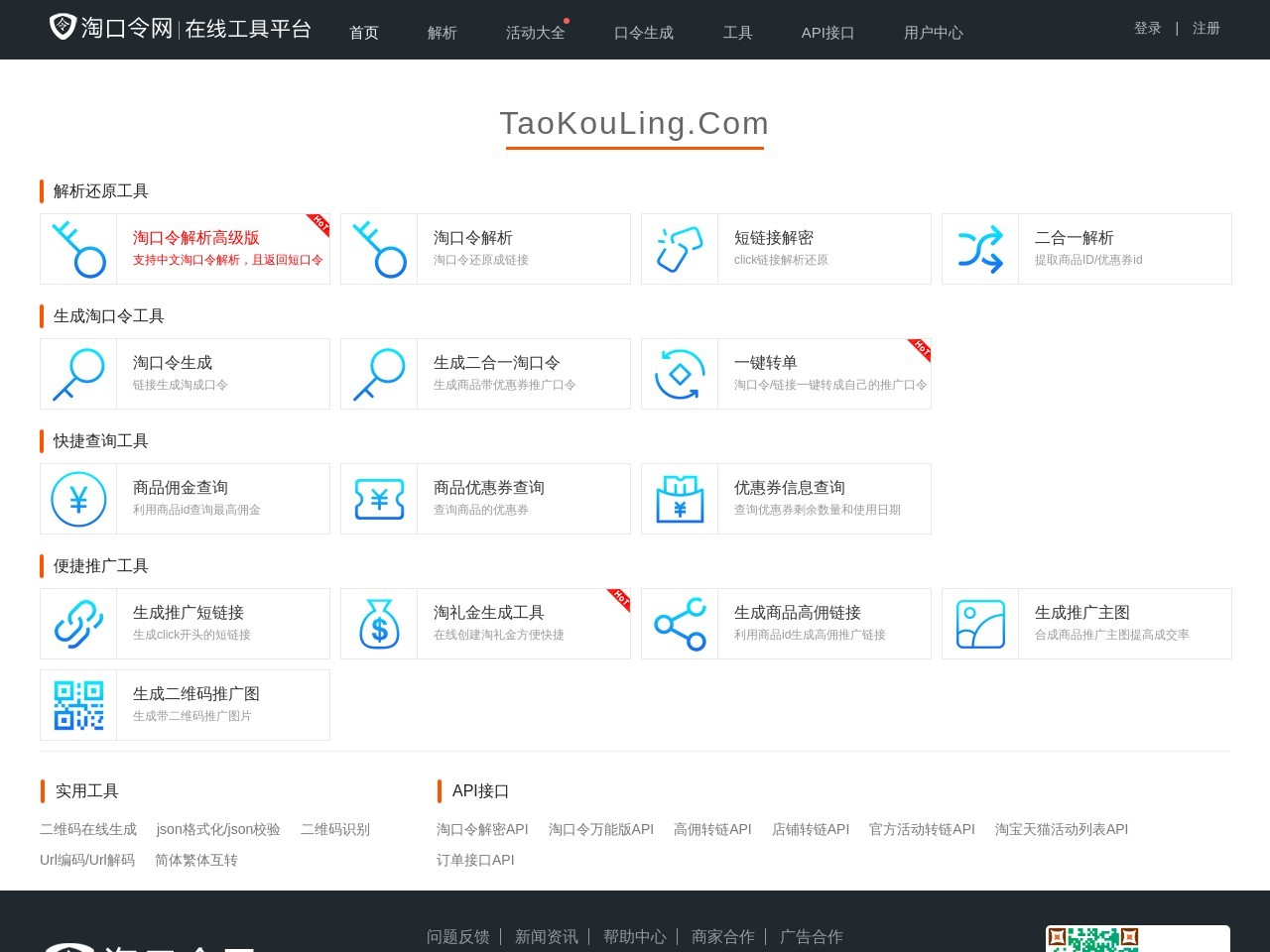
Task: Open json格式化/json校验 tool link
Action: [x=218, y=829]
